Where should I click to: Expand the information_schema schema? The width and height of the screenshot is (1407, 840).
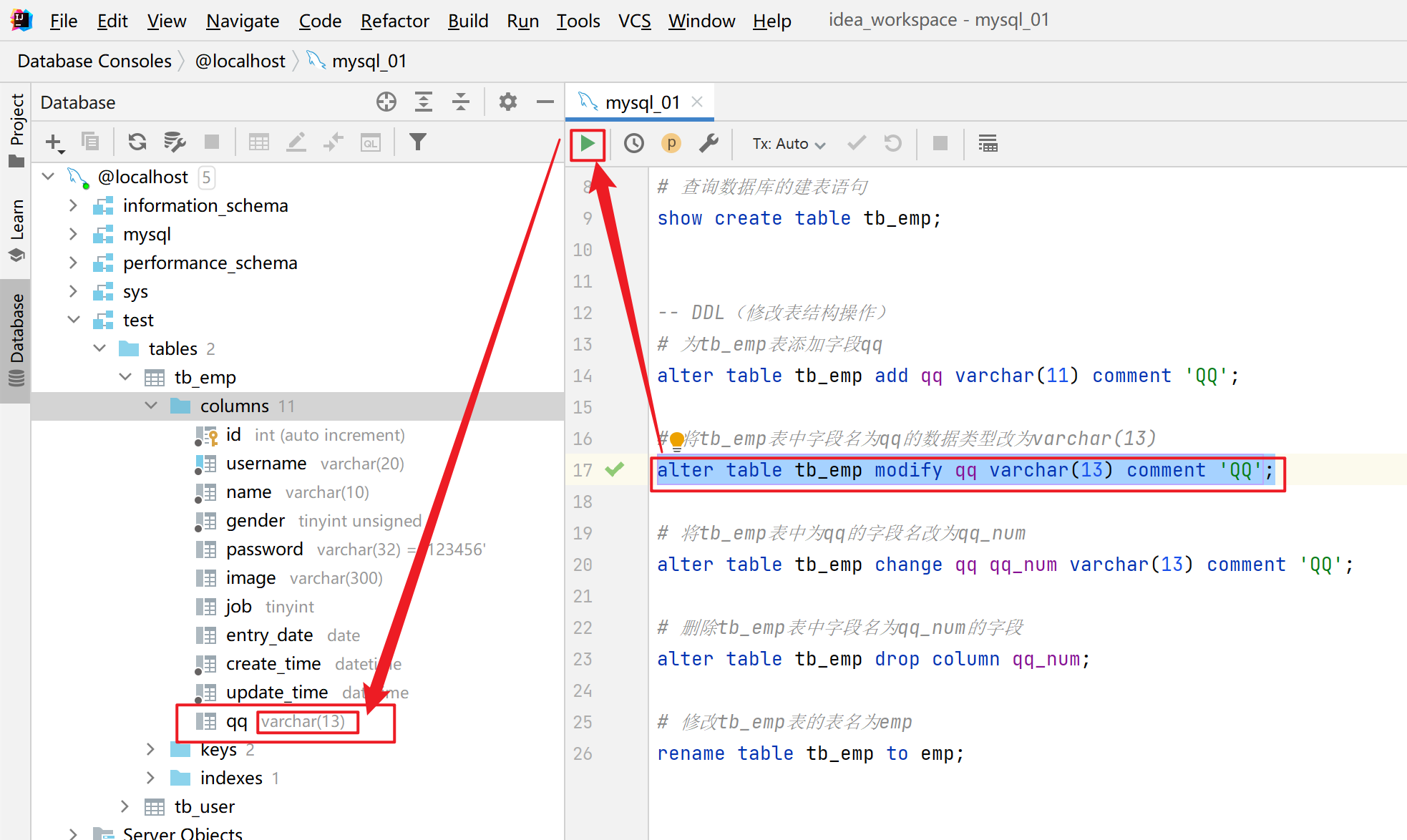pos(73,205)
